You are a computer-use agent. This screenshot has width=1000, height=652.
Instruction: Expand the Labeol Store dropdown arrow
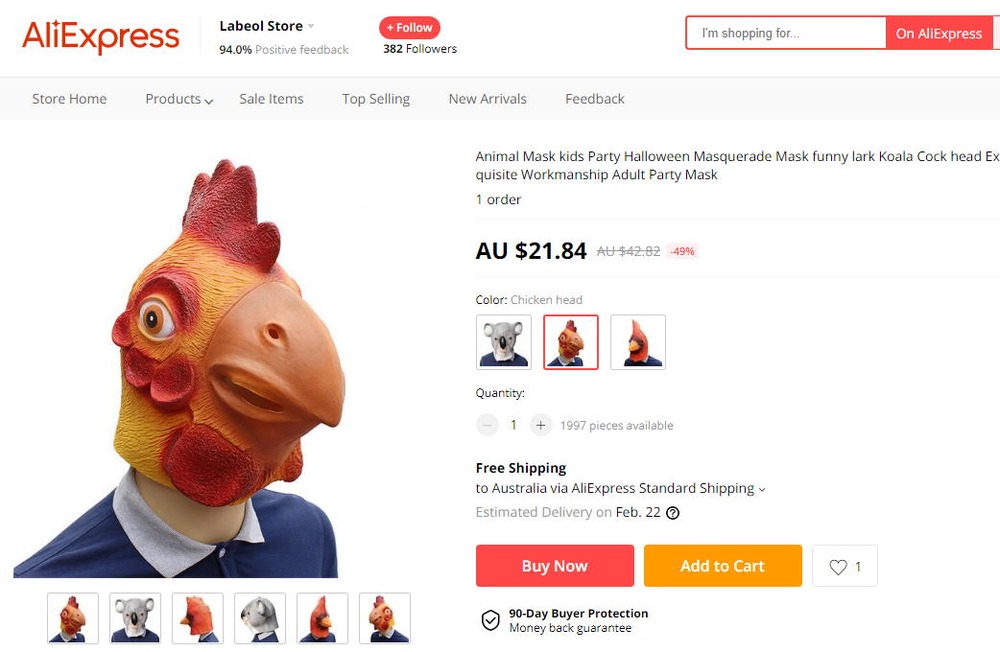(311, 27)
